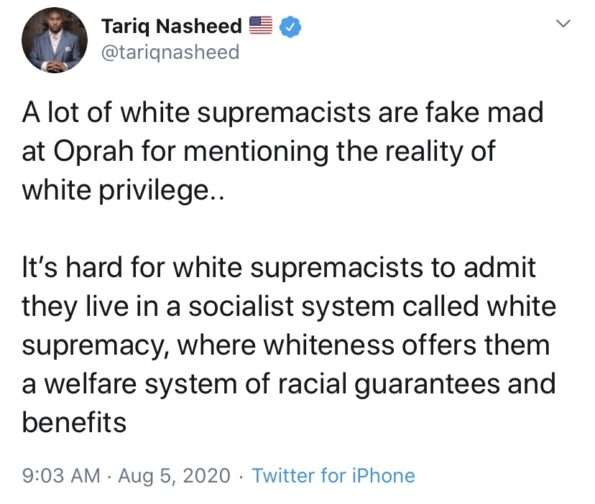Viewport: 595px width, 504px height.
Task: Click the line starting "supremacy, where whiteness"
Action: click(x=286, y=345)
